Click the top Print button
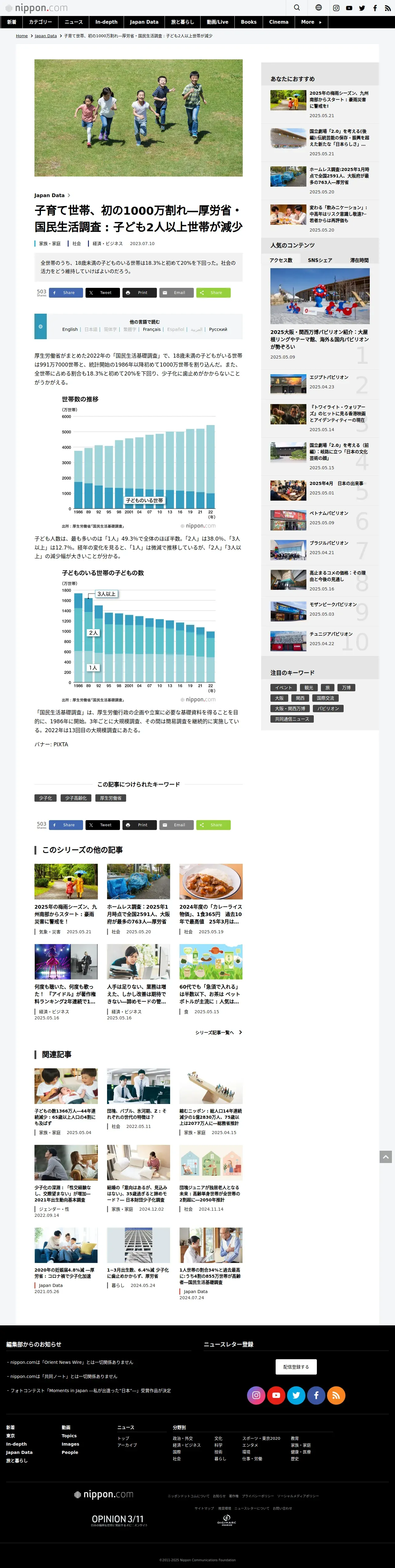395x1568 pixels. coord(139,293)
